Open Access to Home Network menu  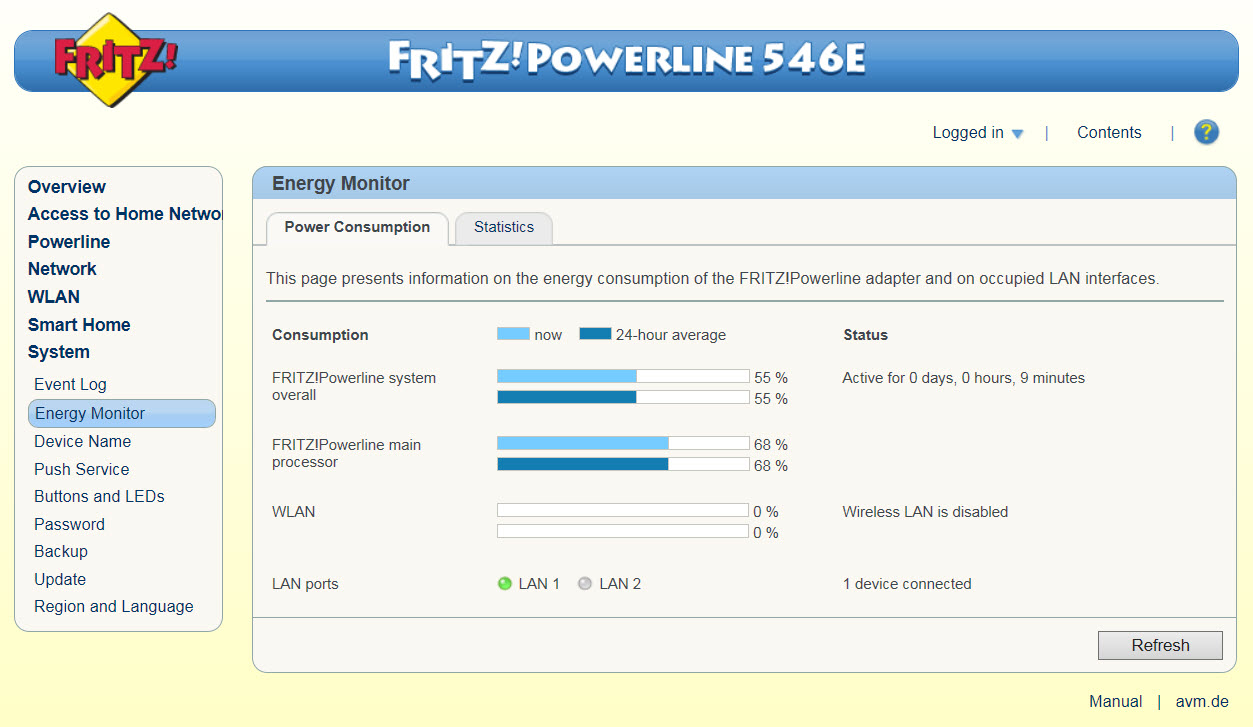point(125,214)
